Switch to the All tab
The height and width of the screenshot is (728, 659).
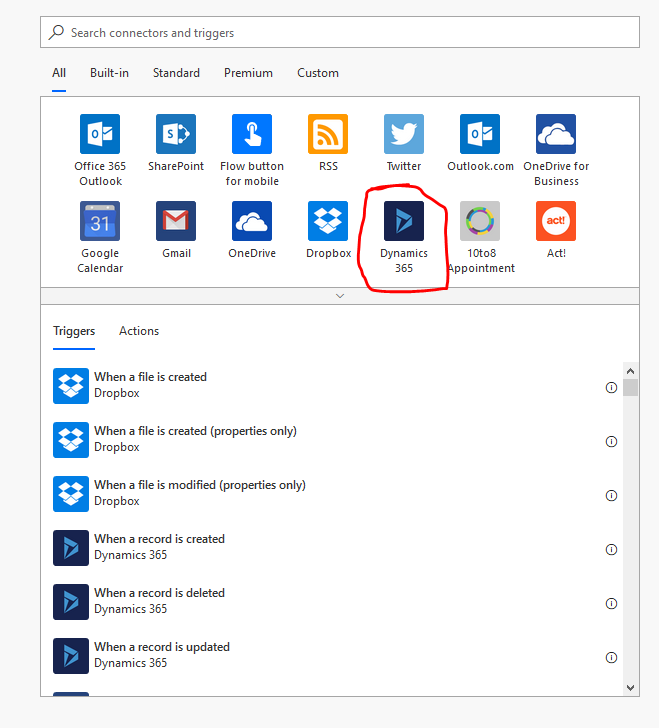(59, 73)
